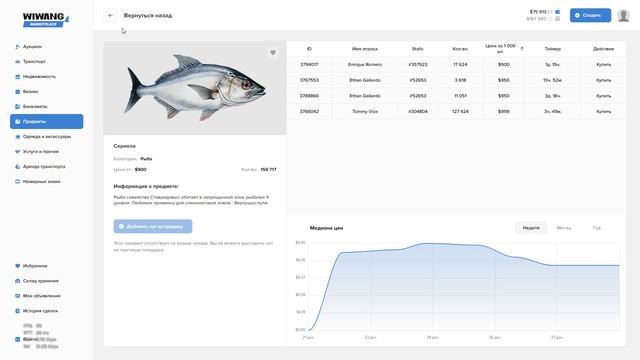This screenshot has width=640, height=360.
Task: Click the category value Рыба
Action: [146, 159]
